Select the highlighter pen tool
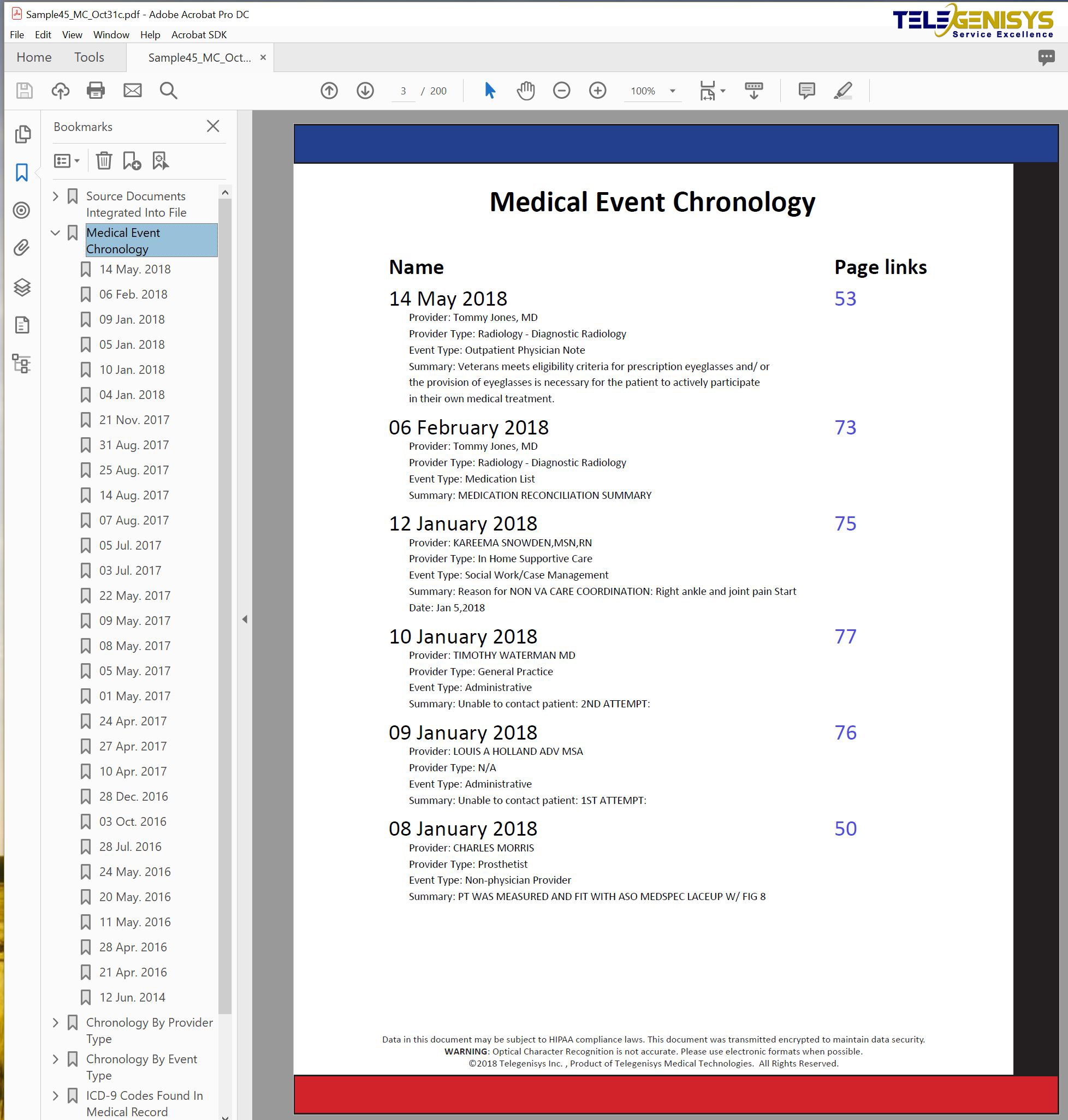 click(843, 91)
